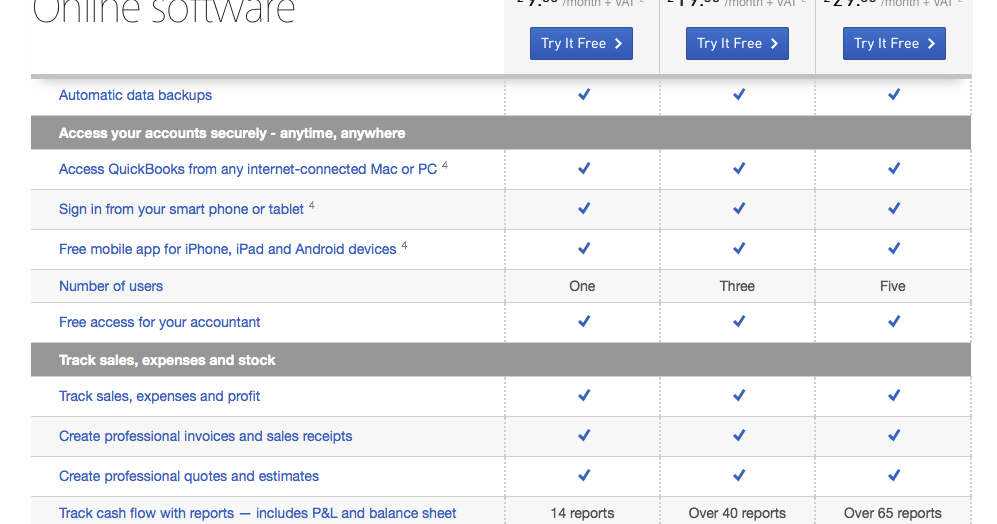The width and height of the screenshot is (997, 524).
Task: Click third-plan checkmark in Automatic data backups row
Action: [x=894, y=94]
